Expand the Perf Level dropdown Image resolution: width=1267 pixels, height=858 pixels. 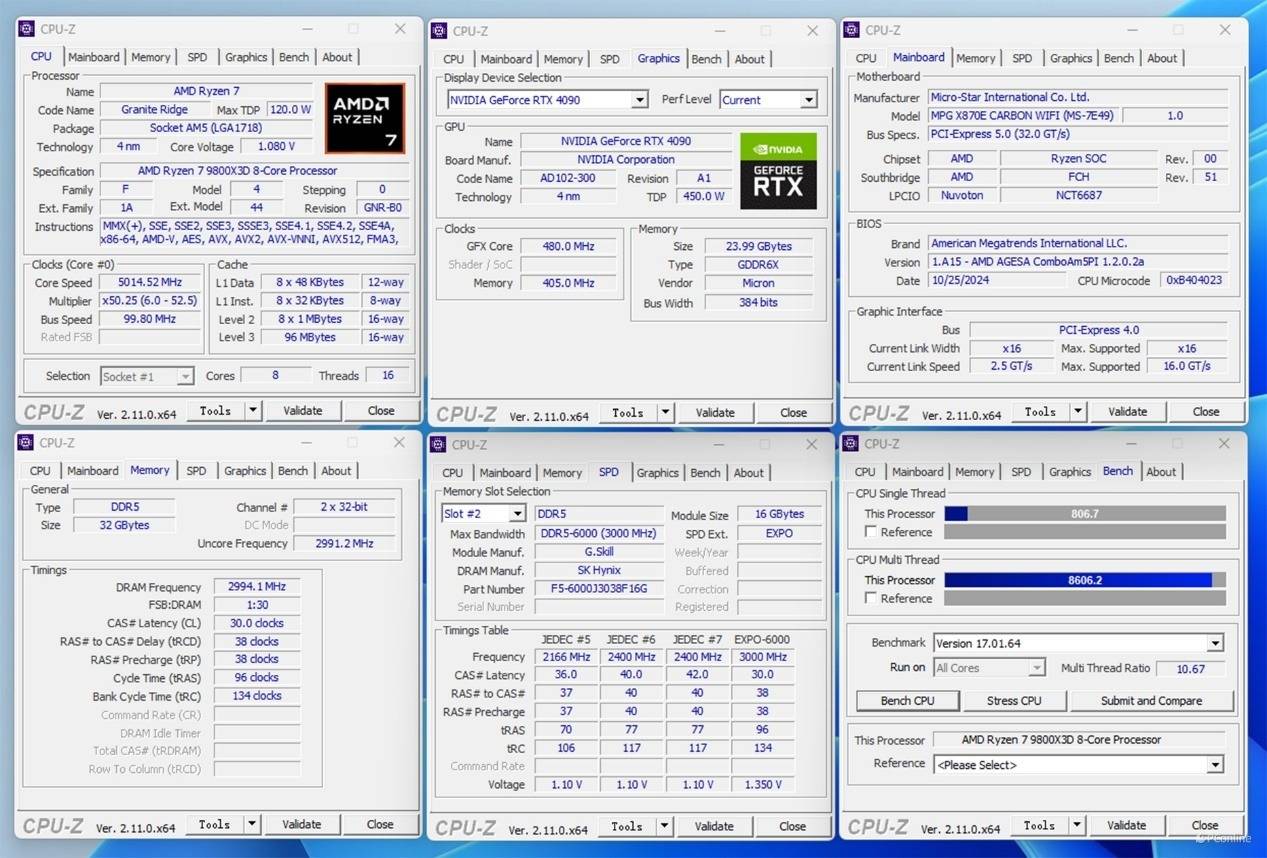tap(808, 100)
